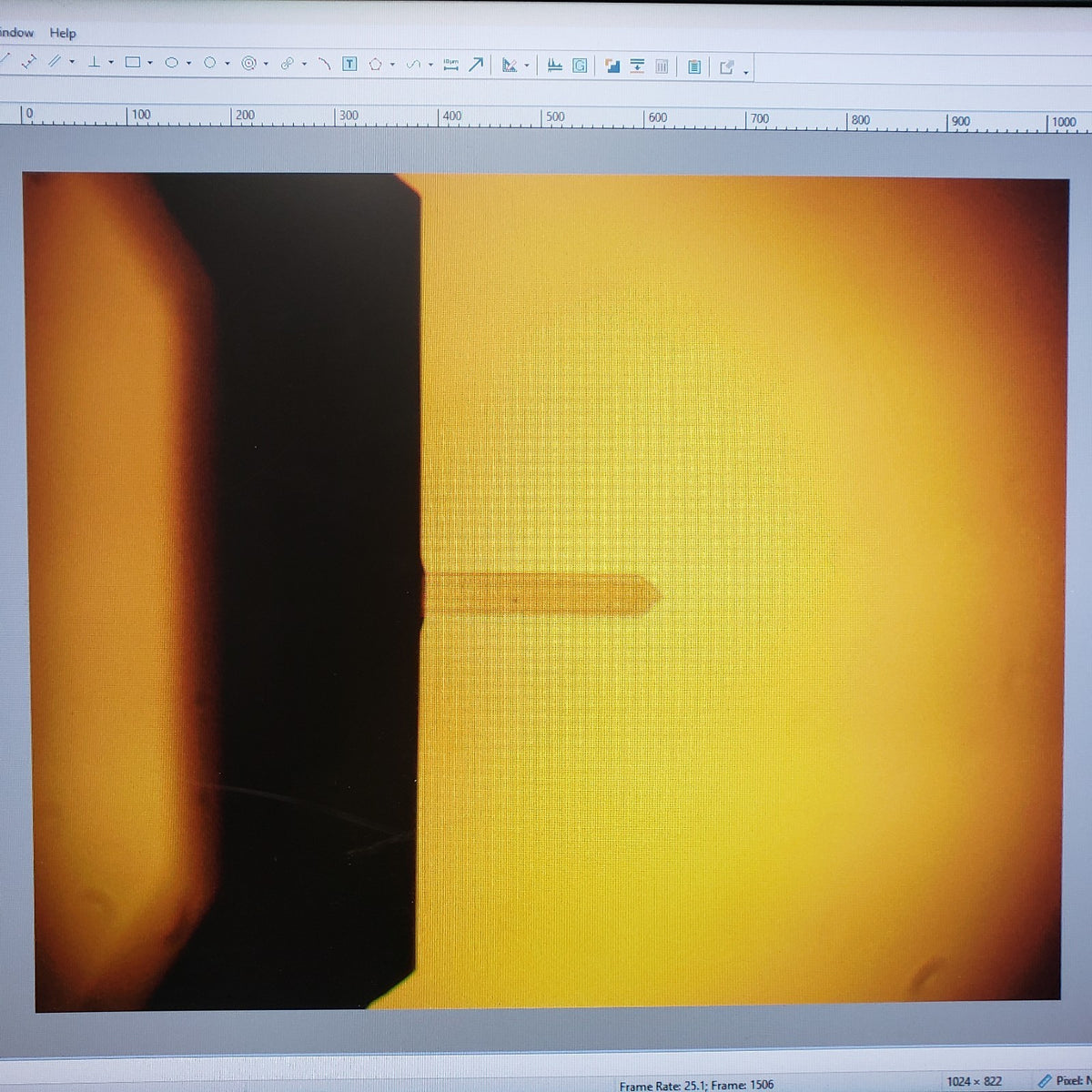Viewport: 1092px width, 1092px height.
Task: Insert the scale bar tool
Action: (x=450, y=65)
